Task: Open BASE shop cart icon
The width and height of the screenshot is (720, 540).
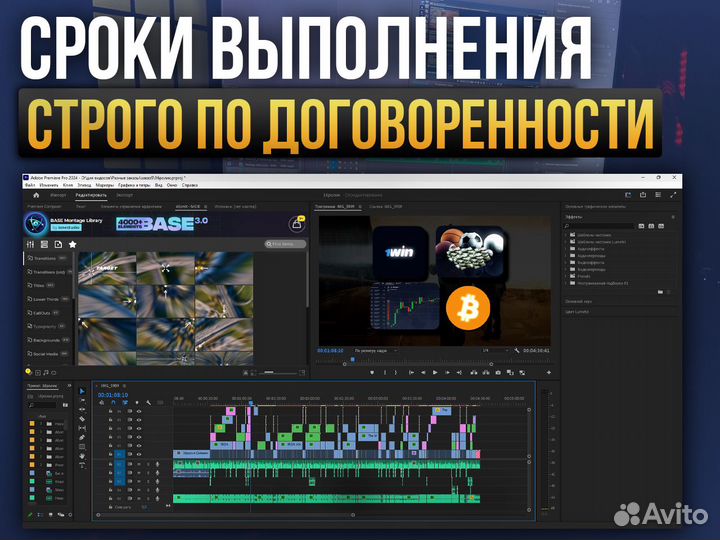Action: click(297, 224)
